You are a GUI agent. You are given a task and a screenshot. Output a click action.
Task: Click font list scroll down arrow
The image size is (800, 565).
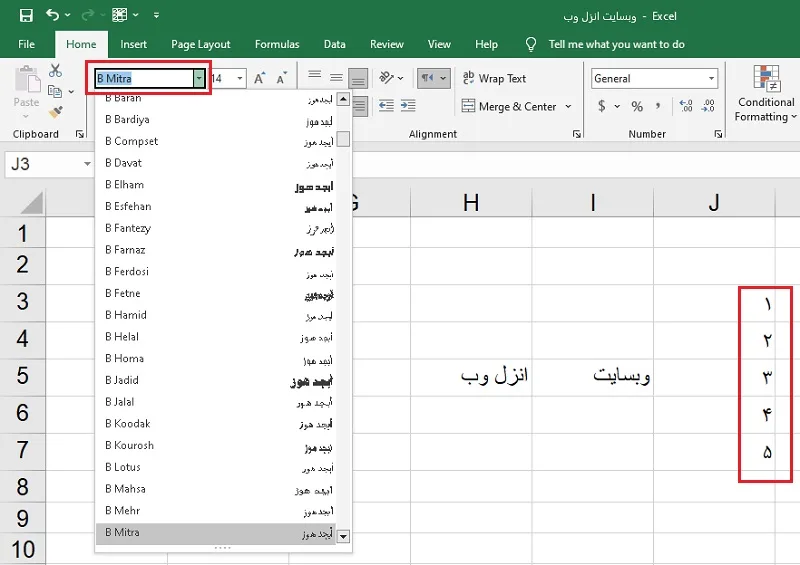pyautogui.click(x=343, y=536)
